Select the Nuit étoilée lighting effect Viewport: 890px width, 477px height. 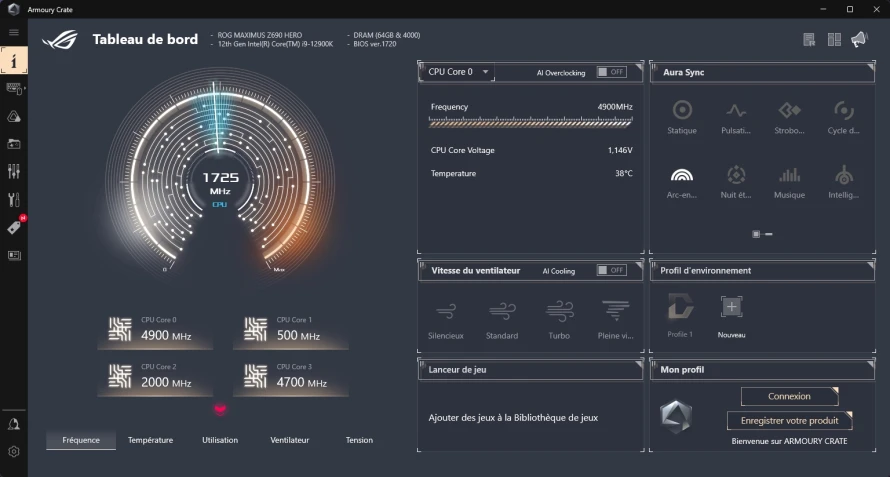(736, 182)
